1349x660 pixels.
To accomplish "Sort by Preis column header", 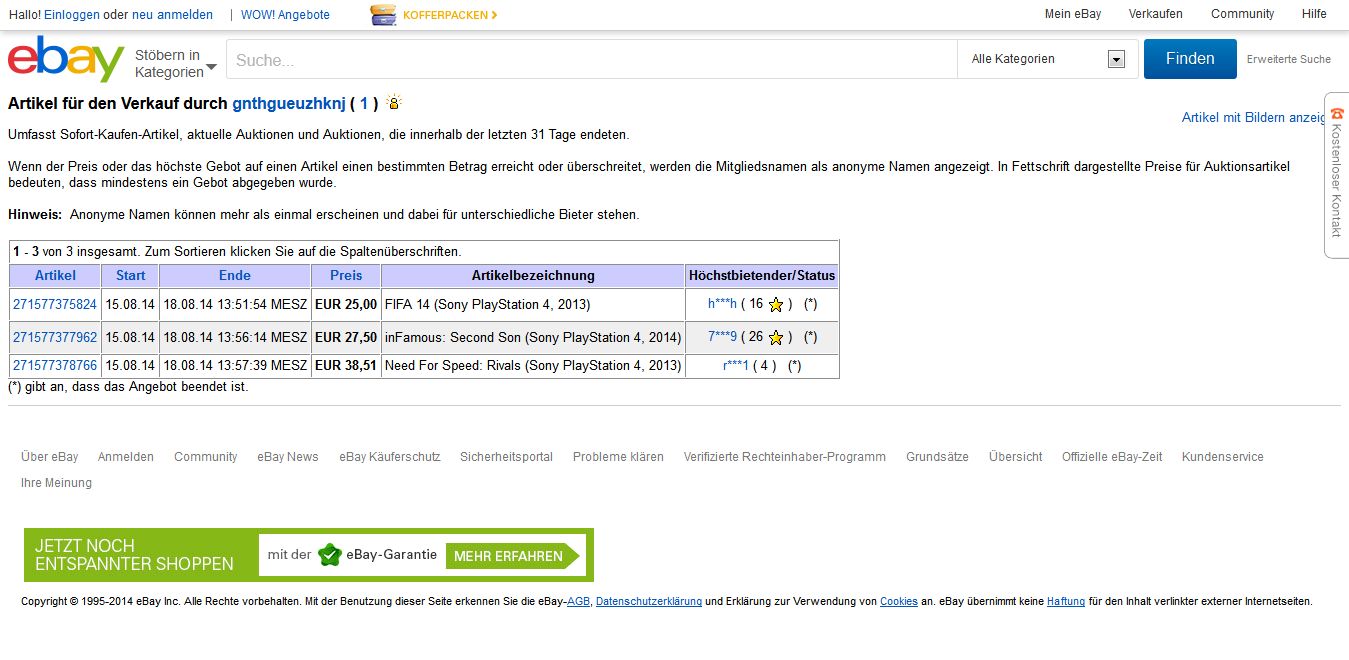I will 346,275.
